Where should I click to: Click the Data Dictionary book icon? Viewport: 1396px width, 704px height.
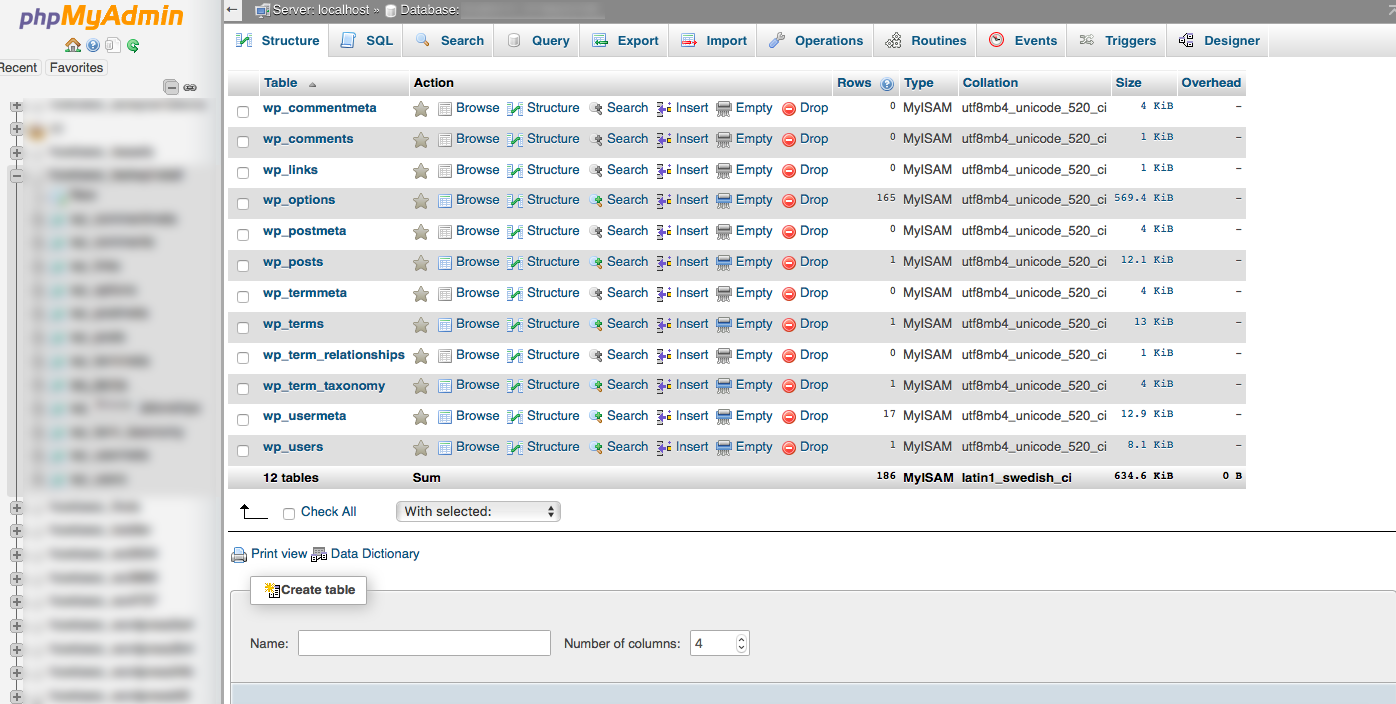point(320,555)
